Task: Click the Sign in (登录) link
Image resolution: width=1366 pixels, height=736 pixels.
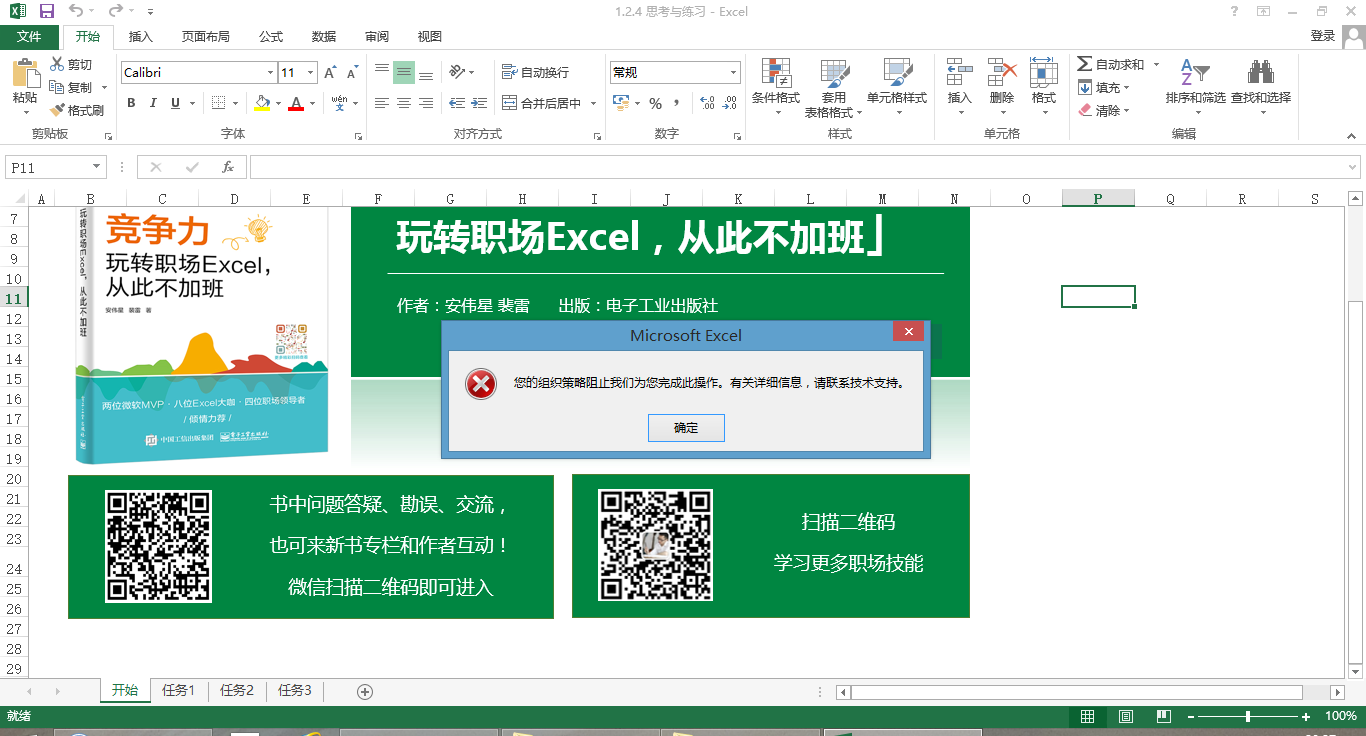Action: pyautogui.click(x=1323, y=36)
